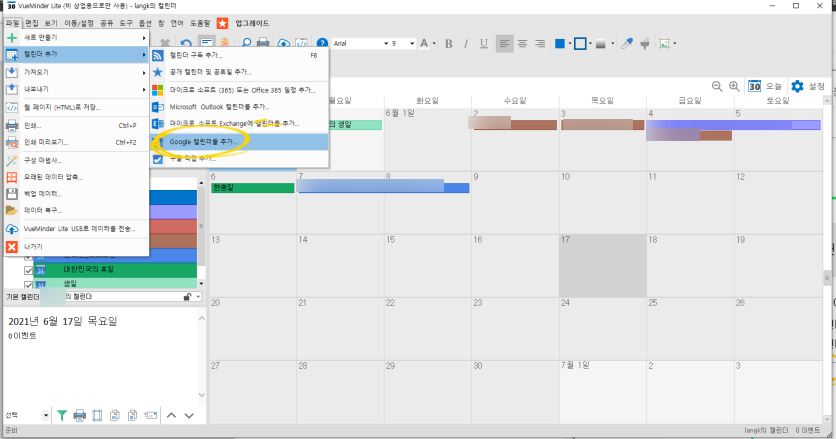Expand the 내보내기 submenu
The width and height of the screenshot is (836, 439).
tap(77, 89)
